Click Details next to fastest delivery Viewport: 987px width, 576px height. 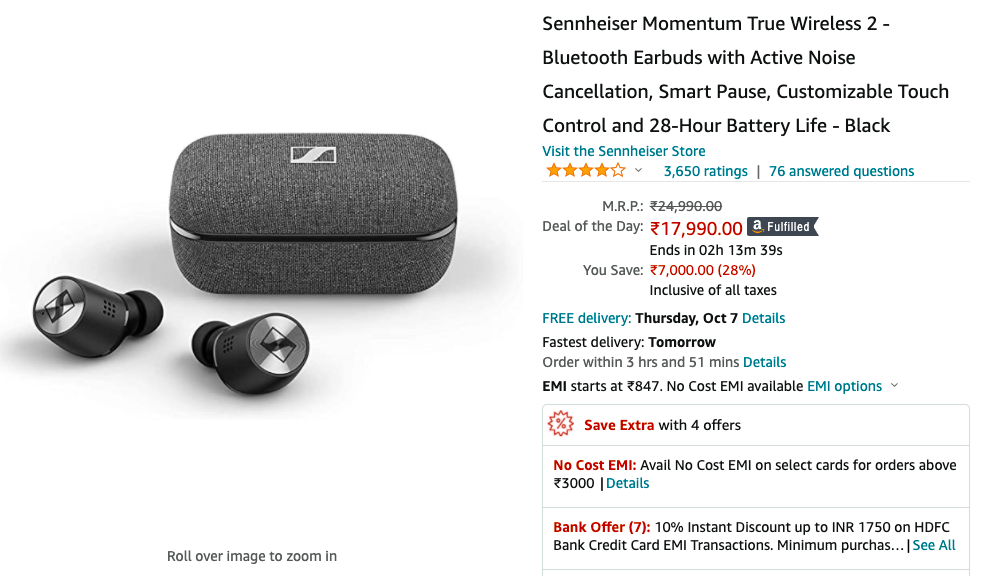tap(764, 362)
